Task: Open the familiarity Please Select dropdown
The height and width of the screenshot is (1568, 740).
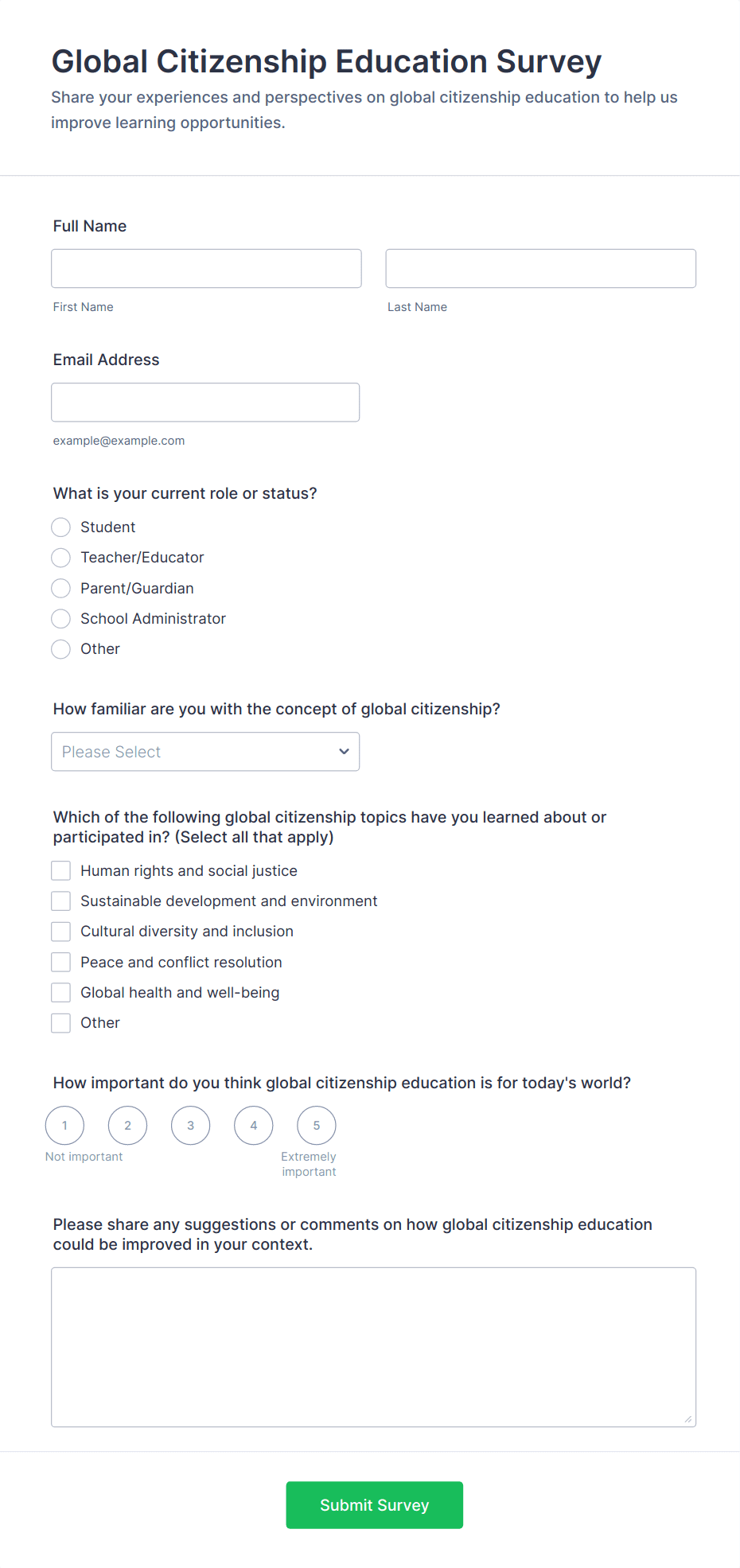Action: [205, 752]
